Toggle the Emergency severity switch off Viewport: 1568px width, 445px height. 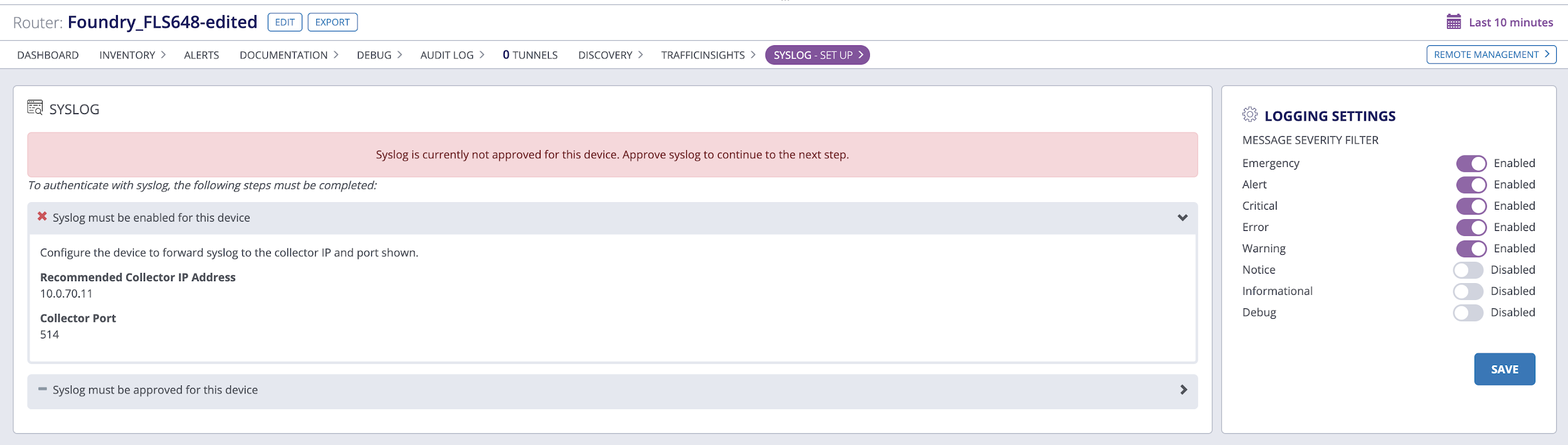tap(1471, 164)
